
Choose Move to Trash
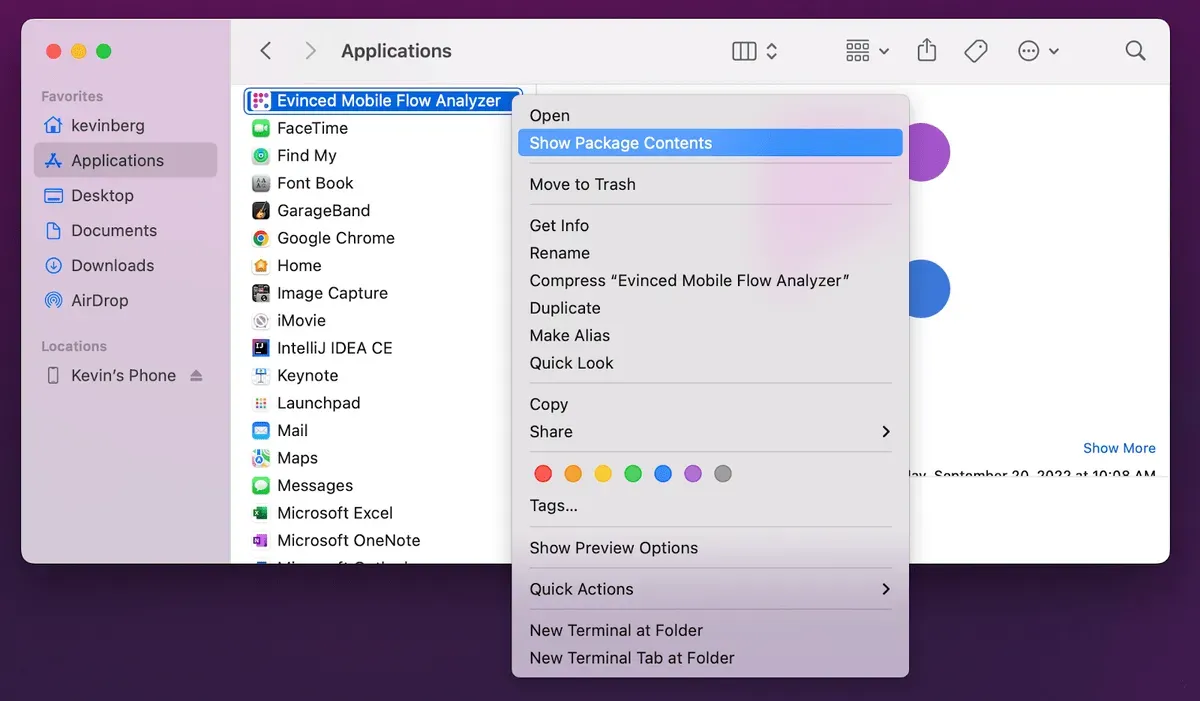[x=710, y=184]
